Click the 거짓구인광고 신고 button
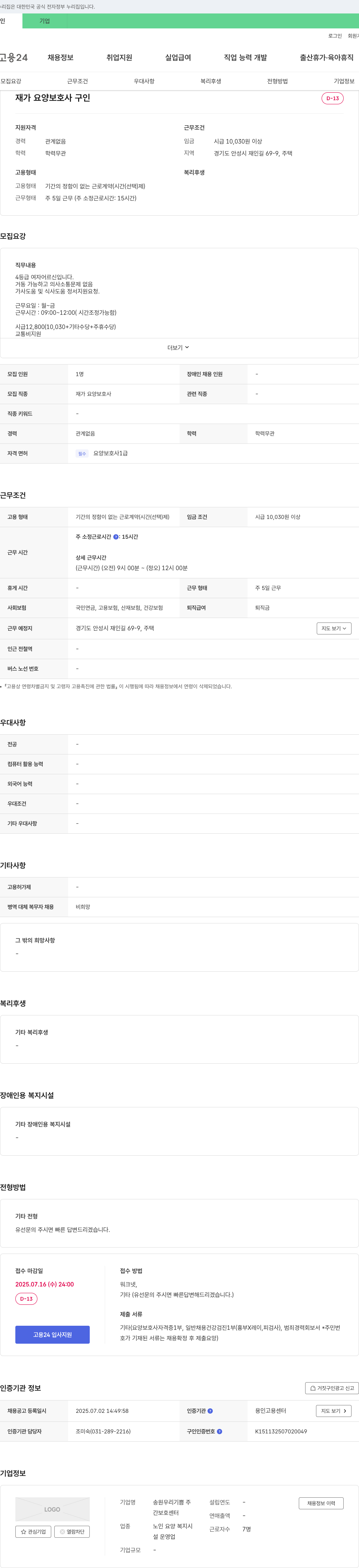 332,1389
